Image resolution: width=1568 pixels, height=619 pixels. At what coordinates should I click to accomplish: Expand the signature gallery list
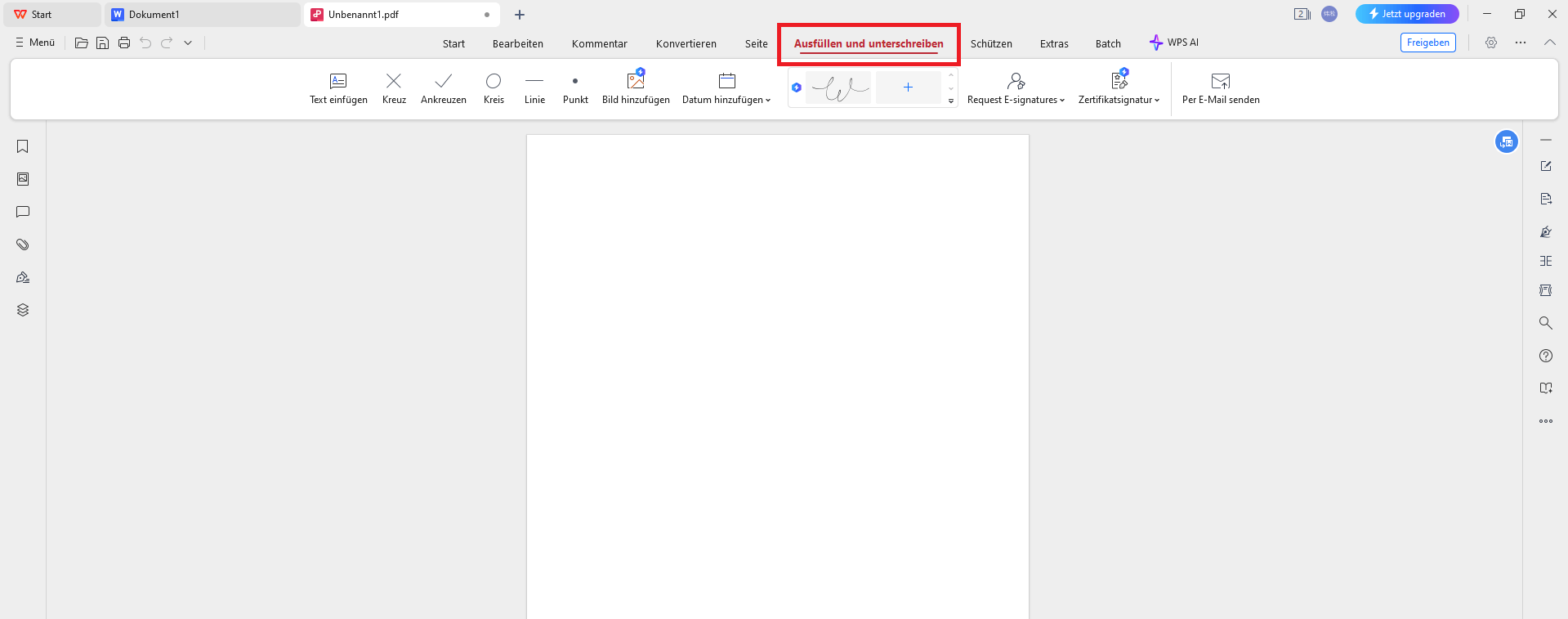click(951, 101)
